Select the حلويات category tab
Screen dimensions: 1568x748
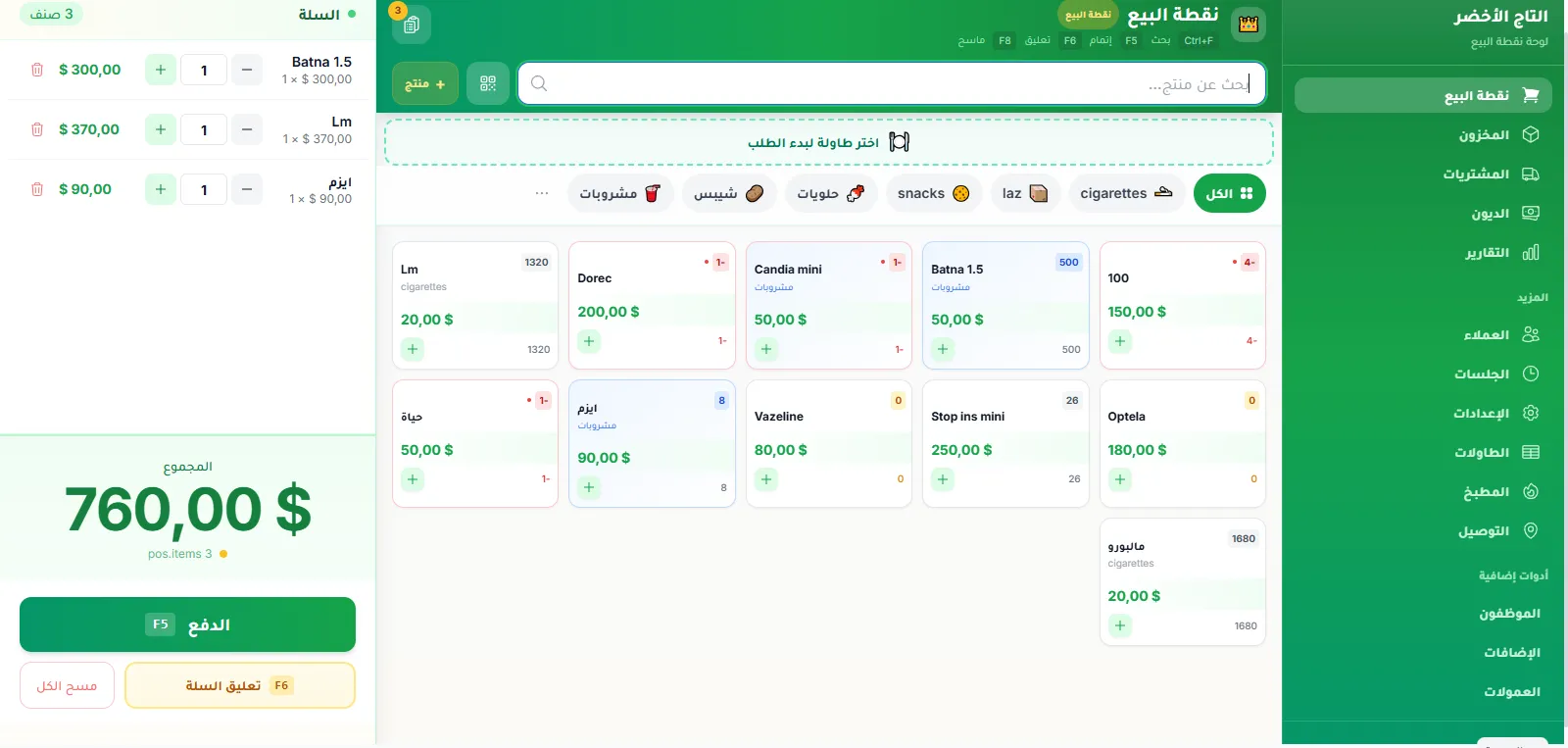tap(831, 193)
